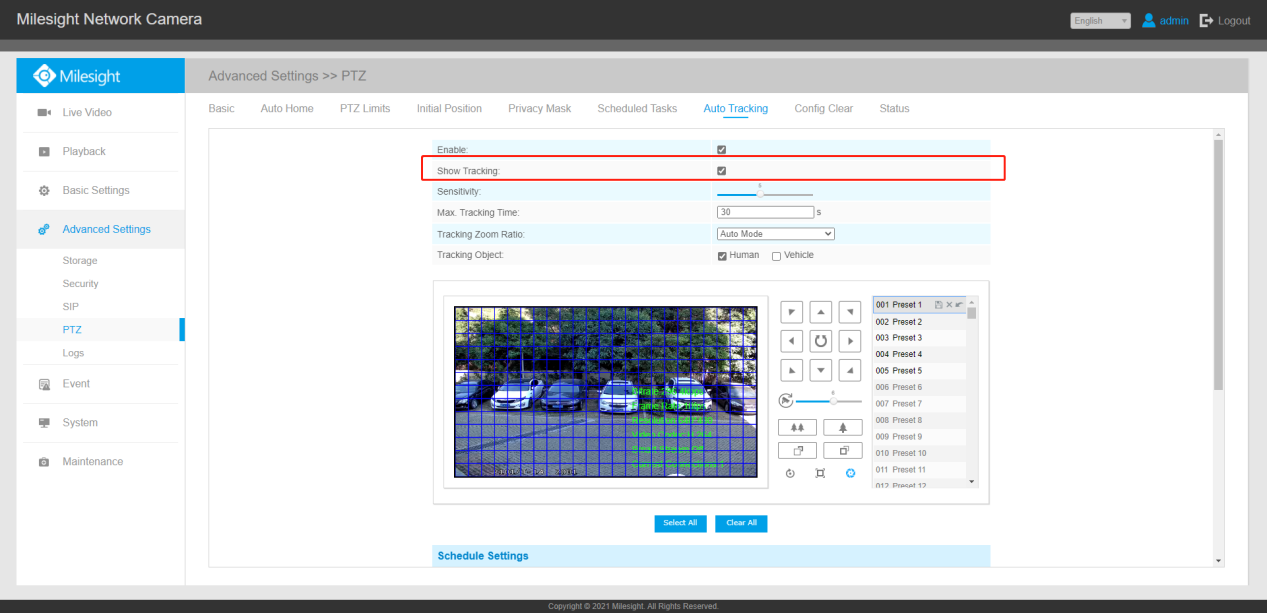
Task: Pan camera left with PTZ arrow
Action: (791, 341)
